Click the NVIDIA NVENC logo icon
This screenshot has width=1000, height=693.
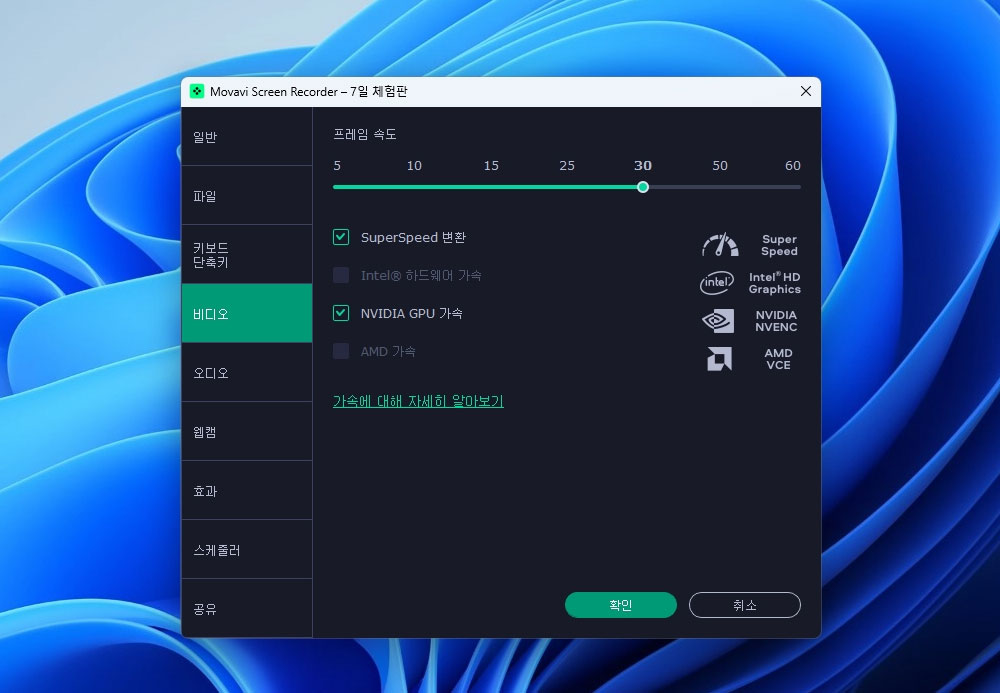pyautogui.click(x=718, y=321)
